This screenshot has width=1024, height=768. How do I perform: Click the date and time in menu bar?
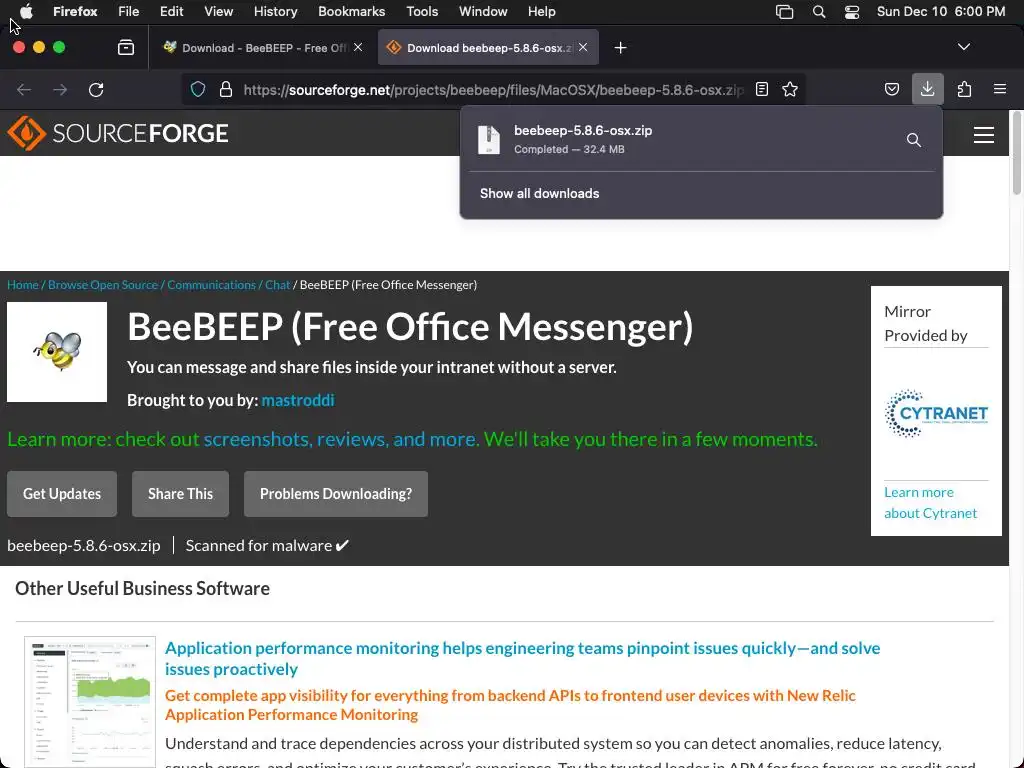tap(940, 11)
